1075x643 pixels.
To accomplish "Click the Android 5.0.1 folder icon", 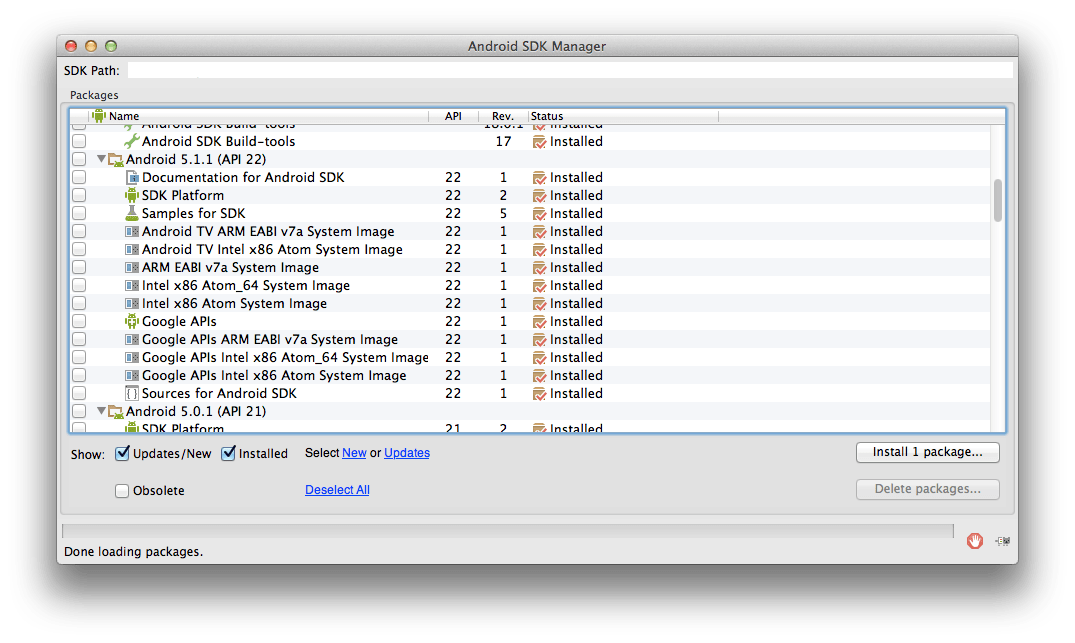I will pyautogui.click(x=116, y=412).
